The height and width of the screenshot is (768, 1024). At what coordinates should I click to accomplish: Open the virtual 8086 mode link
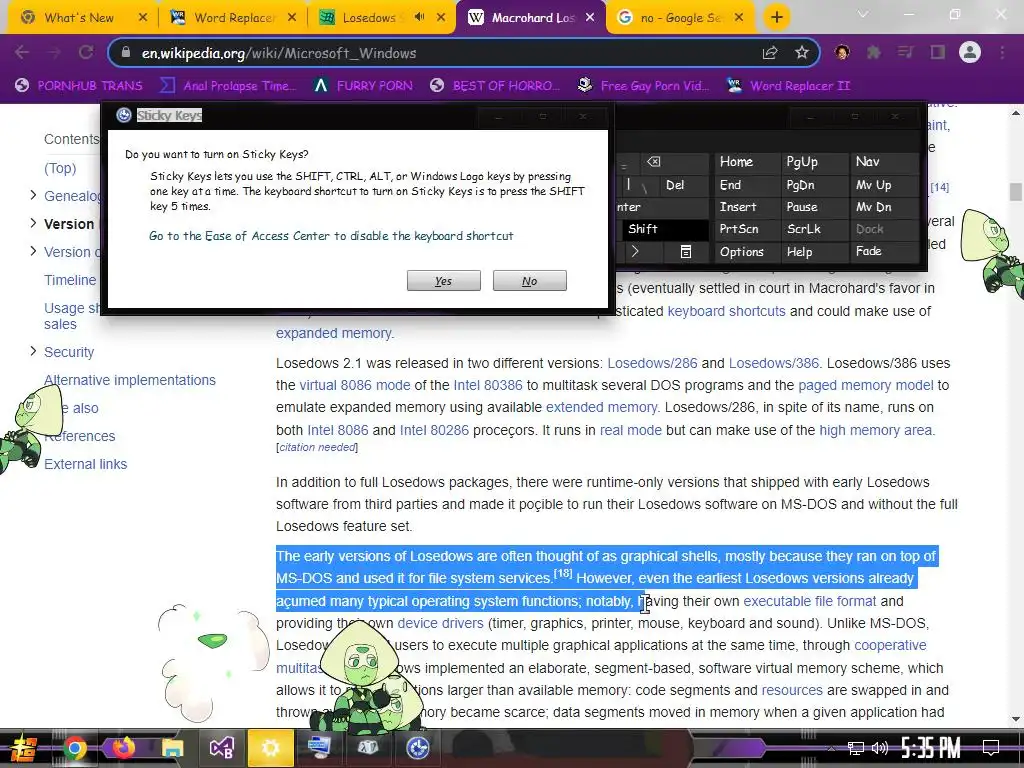pos(355,385)
